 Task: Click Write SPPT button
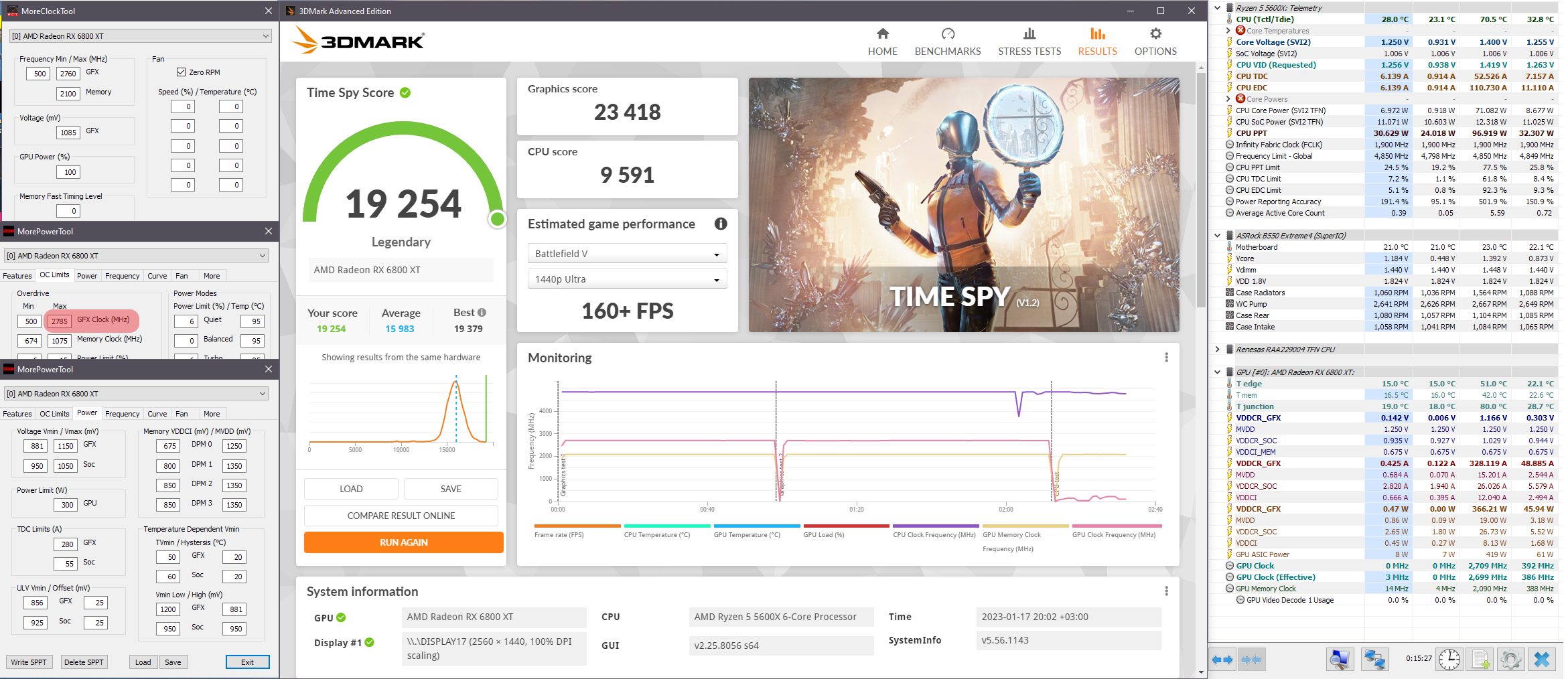pyautogui.click(x=29, y=662)
